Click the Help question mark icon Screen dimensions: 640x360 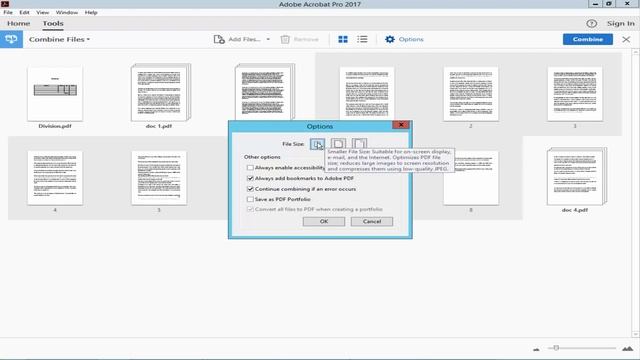(x=591, y=24)
